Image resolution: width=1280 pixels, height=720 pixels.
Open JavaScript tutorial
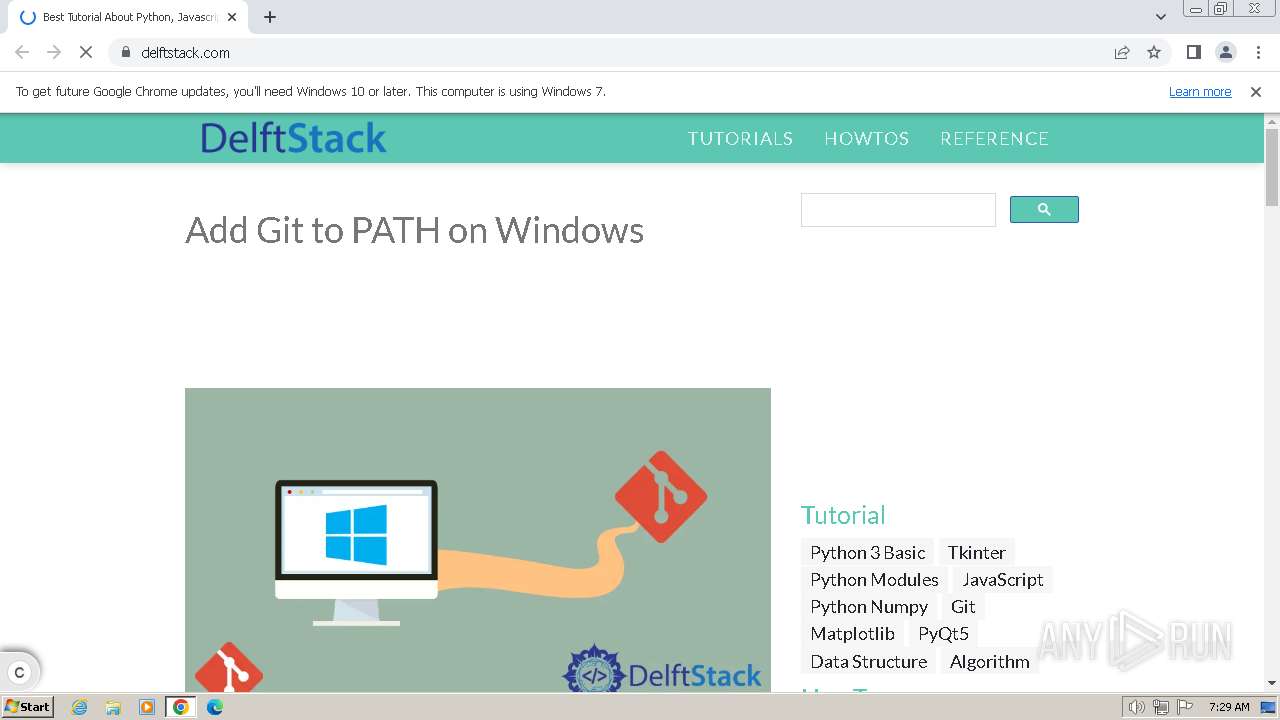click(x=1002, y=580)
